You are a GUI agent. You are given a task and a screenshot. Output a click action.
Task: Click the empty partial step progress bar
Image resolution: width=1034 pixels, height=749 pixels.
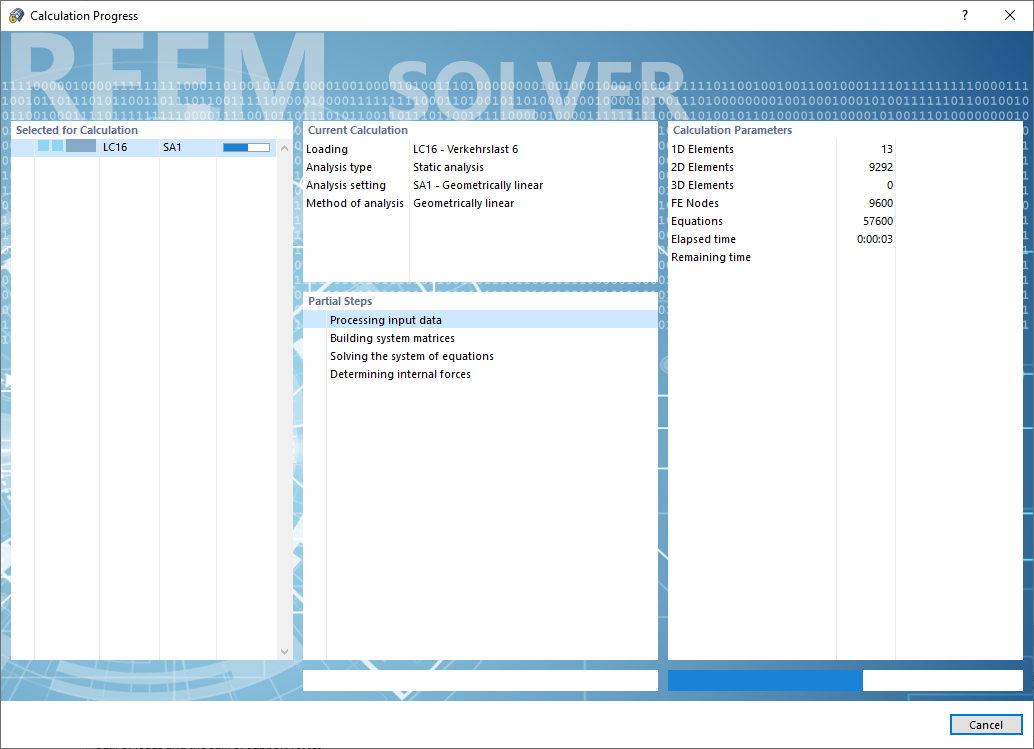tap(480, 680)
